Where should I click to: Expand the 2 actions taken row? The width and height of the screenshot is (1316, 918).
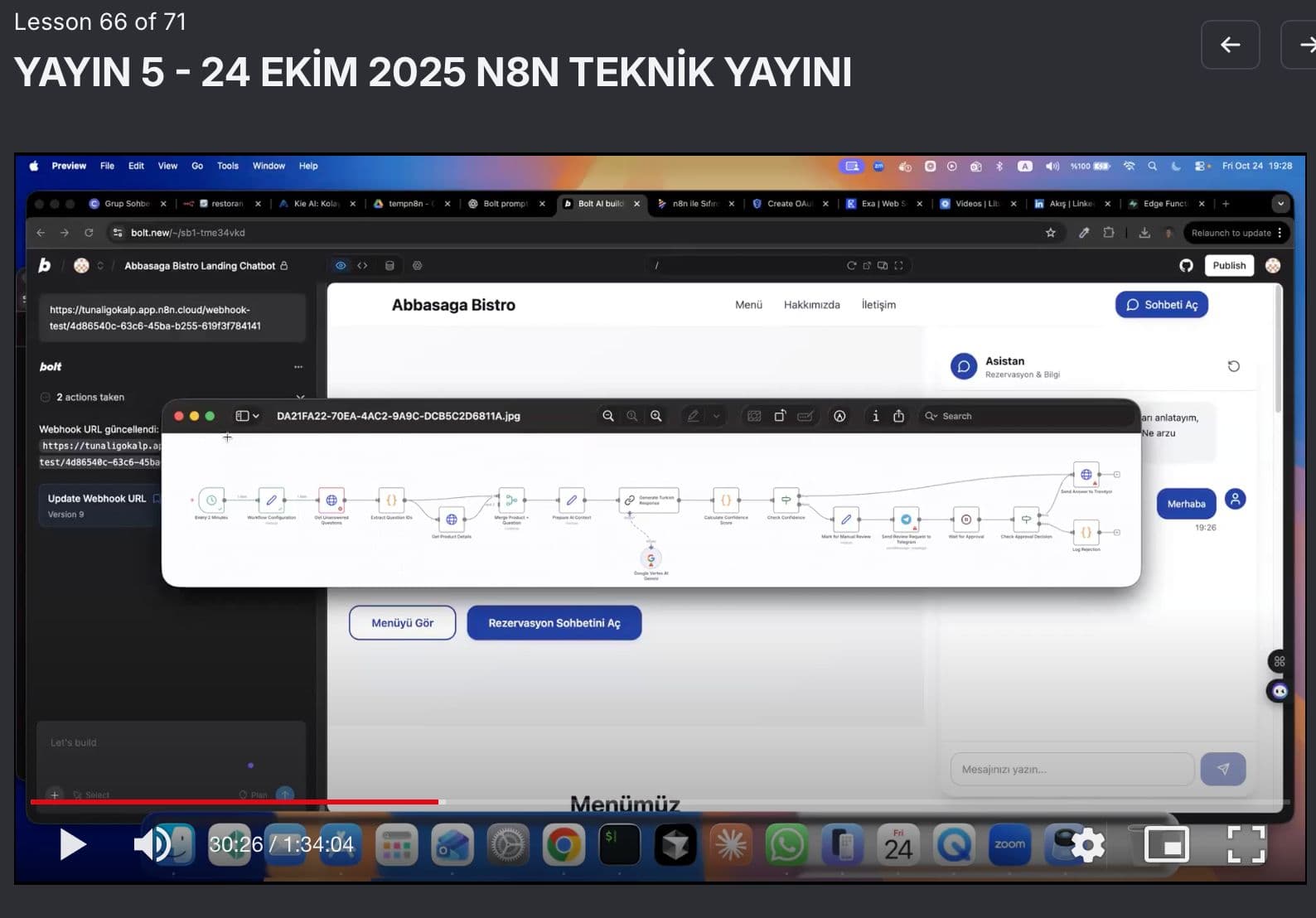pos(172,398)
